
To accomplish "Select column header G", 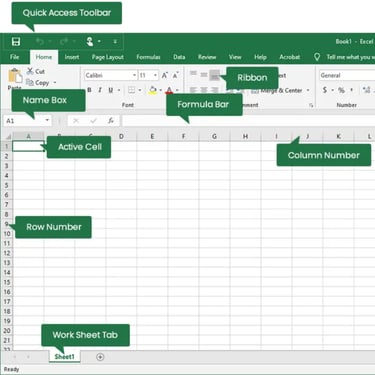I will tap(214, 136).
